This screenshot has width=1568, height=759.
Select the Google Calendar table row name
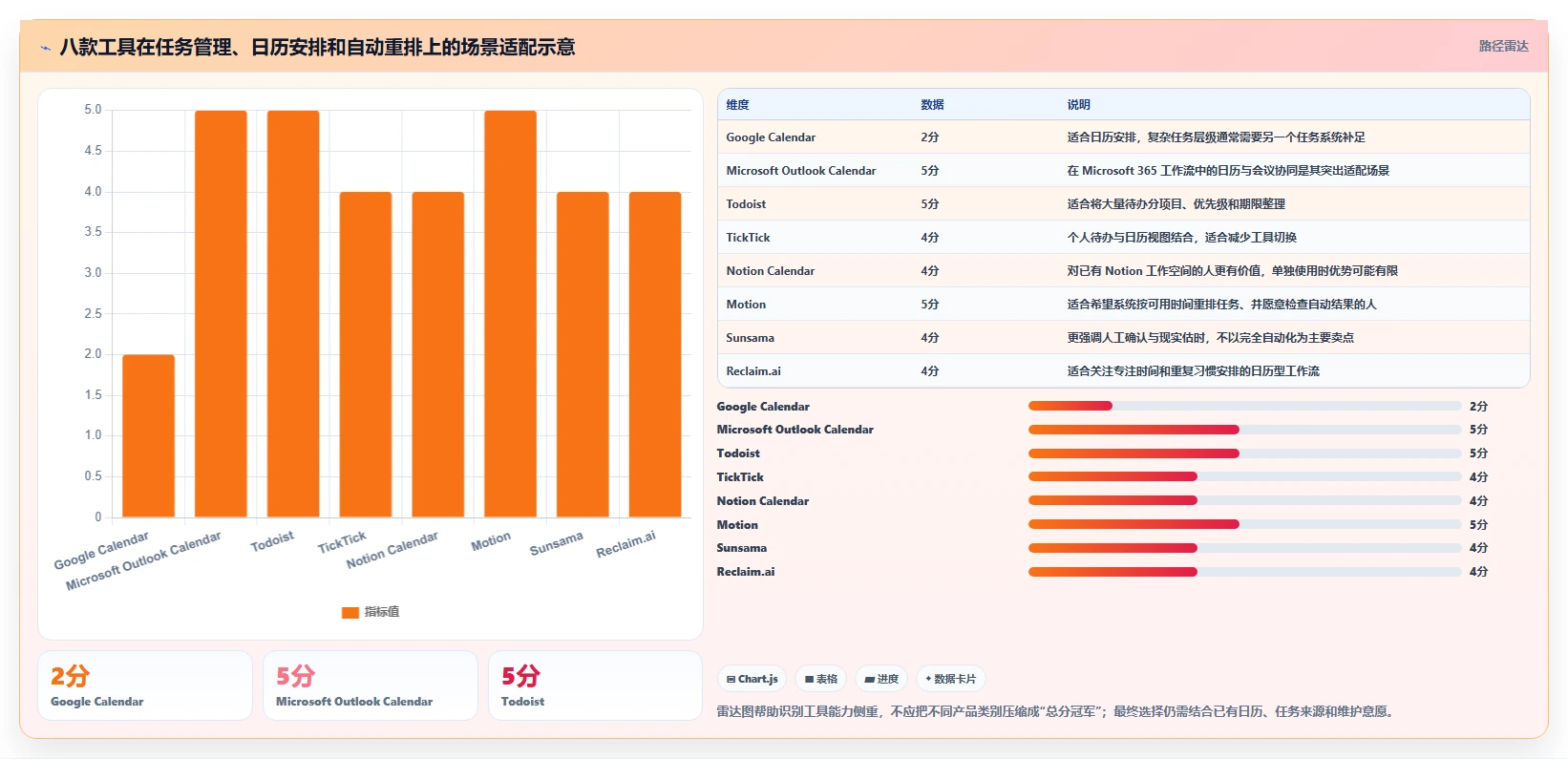click(x=771, y=137)
